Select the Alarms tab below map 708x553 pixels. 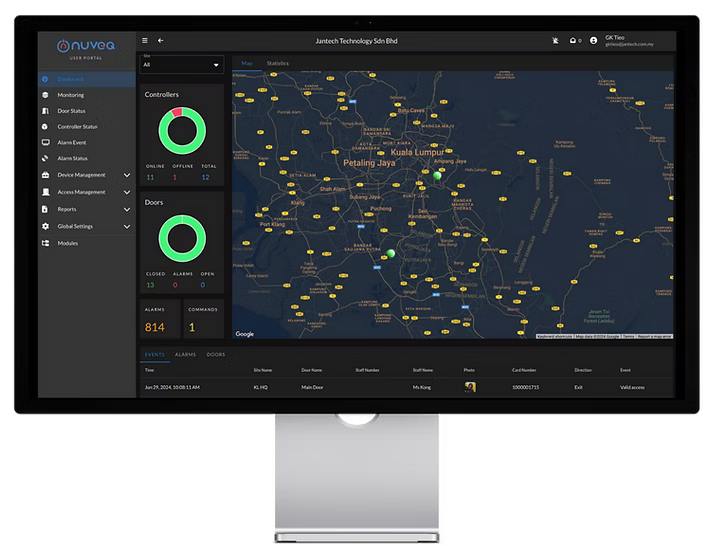tap(185, 355)
